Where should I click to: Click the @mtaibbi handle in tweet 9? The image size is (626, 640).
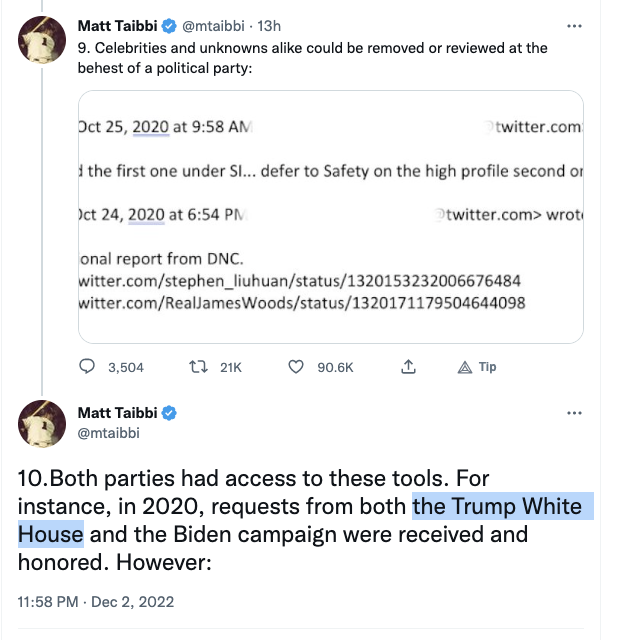tap(213, 26)
